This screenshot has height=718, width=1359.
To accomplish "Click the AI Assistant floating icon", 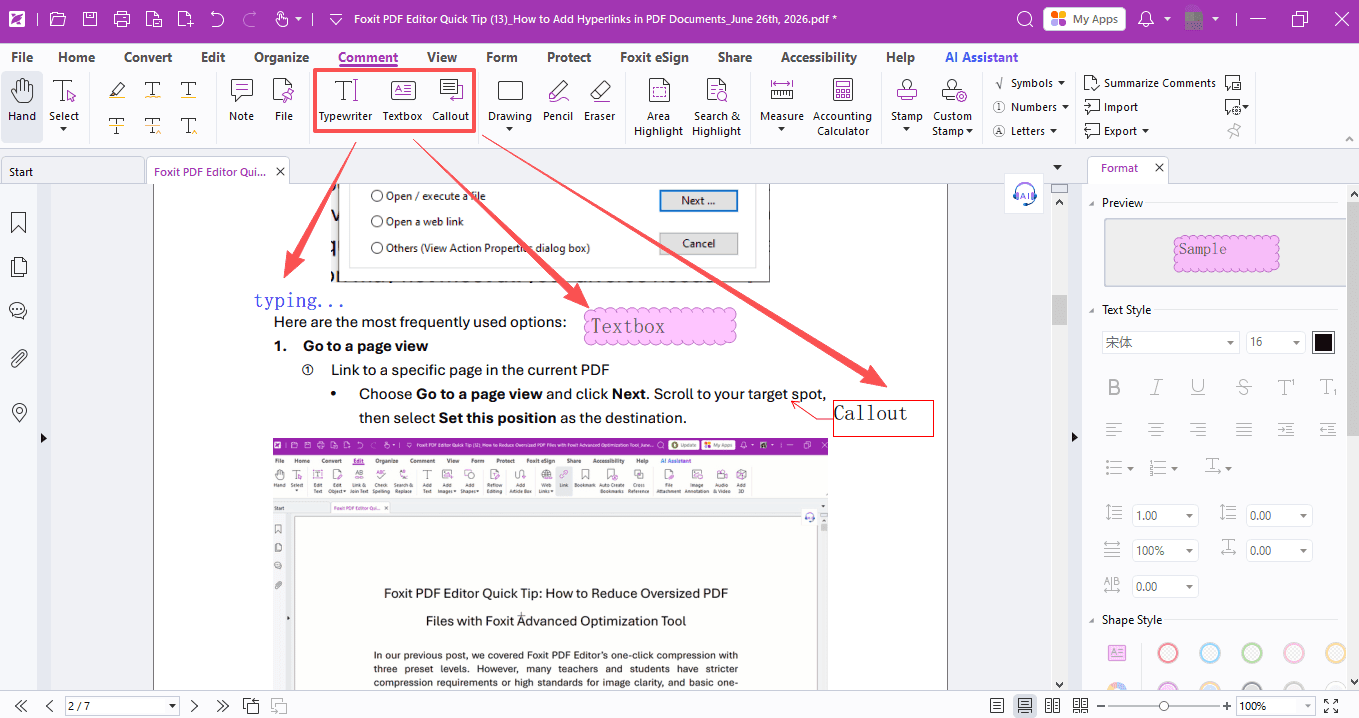I will coord(1025,194).
